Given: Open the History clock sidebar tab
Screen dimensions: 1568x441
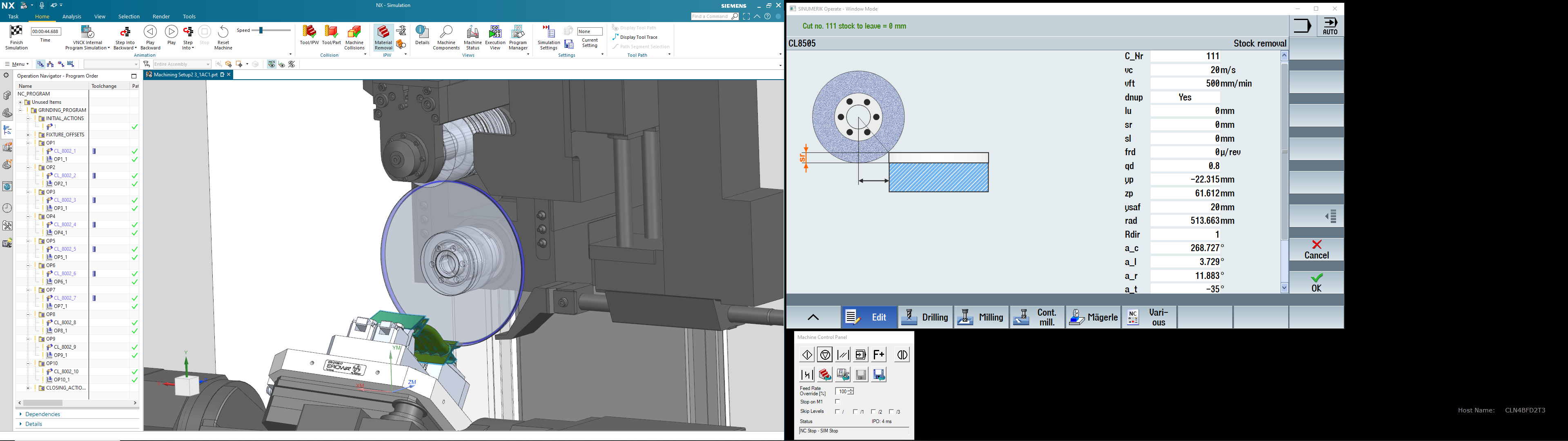Looking at the screenshot, I should coord(7,208).
